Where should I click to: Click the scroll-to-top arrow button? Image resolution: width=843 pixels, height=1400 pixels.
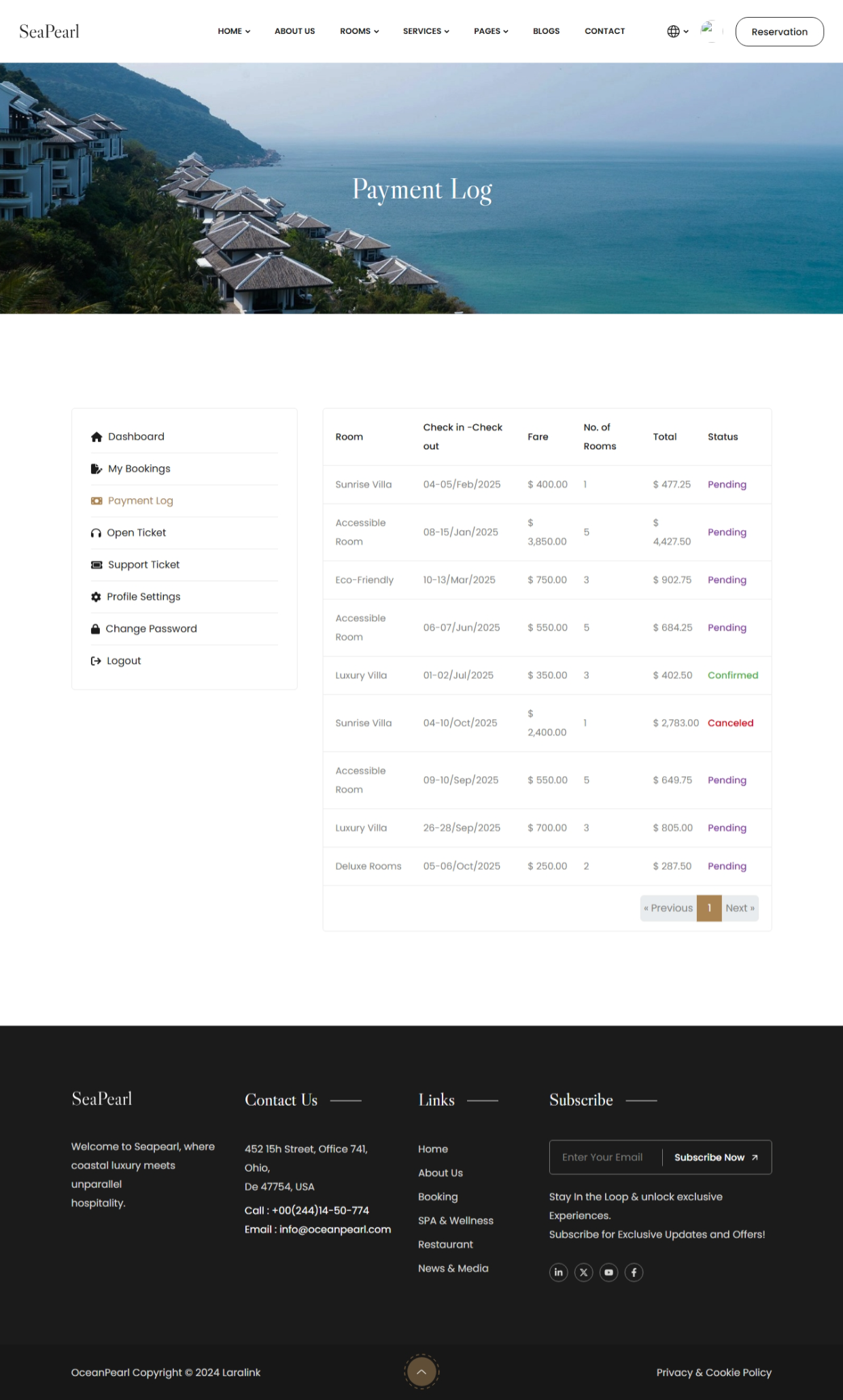pos(421,1371)
